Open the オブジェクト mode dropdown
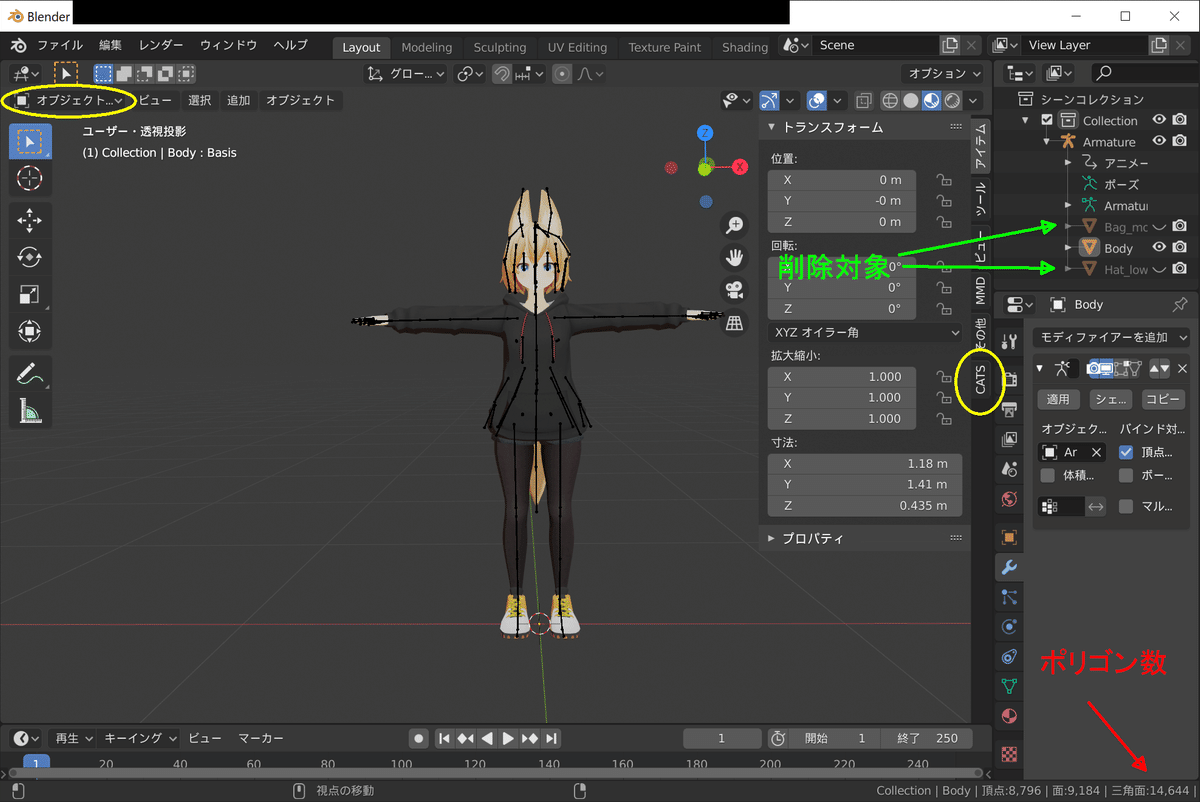 tap(69, 100)
